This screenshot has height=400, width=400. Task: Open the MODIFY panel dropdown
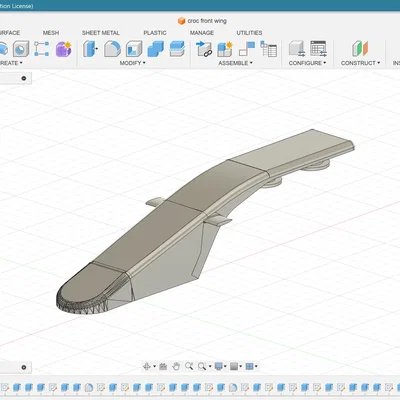(133, 63)
